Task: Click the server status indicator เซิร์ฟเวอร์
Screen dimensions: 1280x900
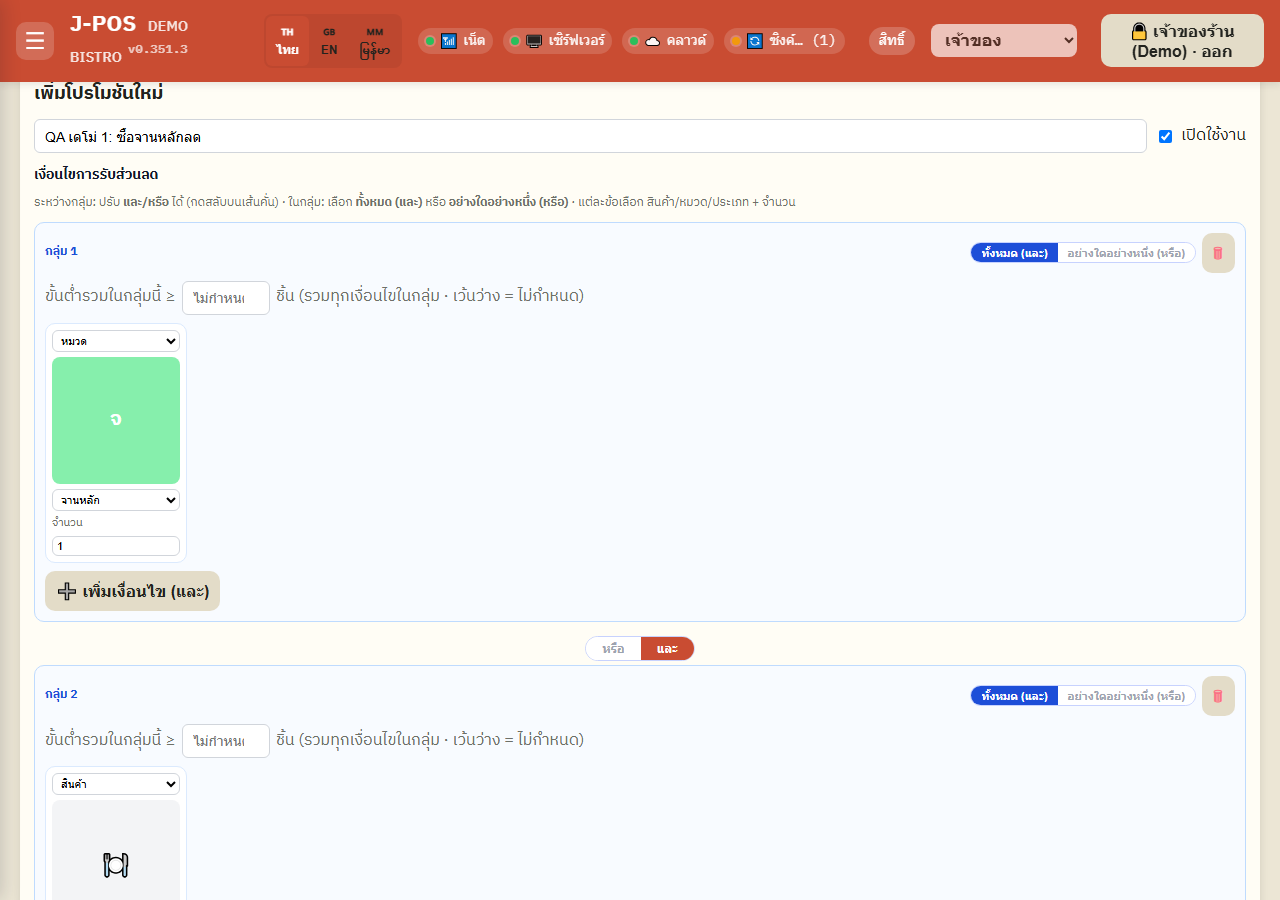Action: tap(557, 41)
